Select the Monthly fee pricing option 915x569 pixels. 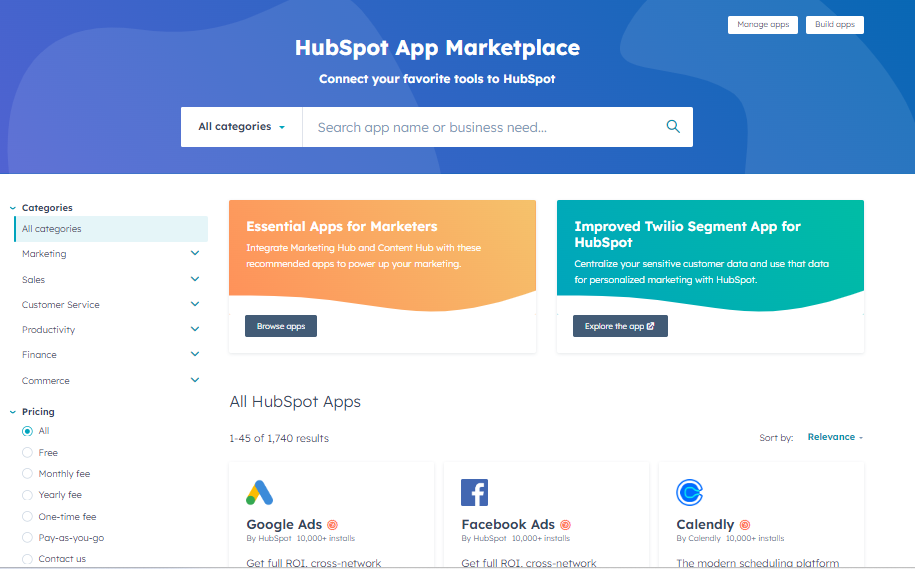28,474
